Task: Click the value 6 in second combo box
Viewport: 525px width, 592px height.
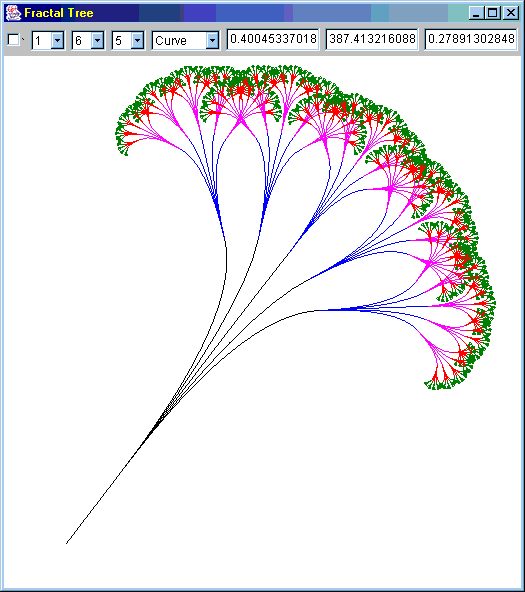Action: (79, 41)
